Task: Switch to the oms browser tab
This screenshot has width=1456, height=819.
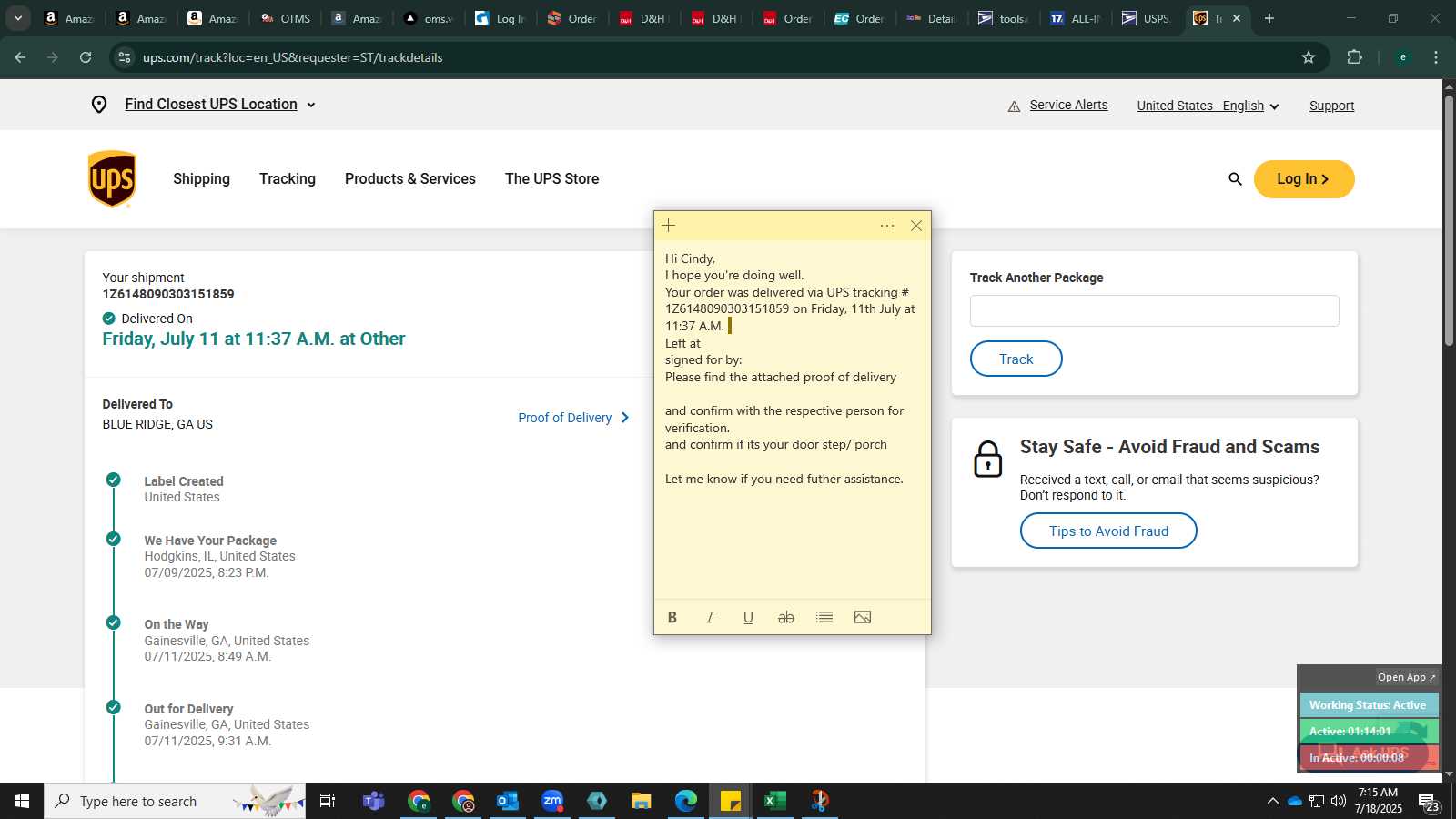Action: (429, 18)
